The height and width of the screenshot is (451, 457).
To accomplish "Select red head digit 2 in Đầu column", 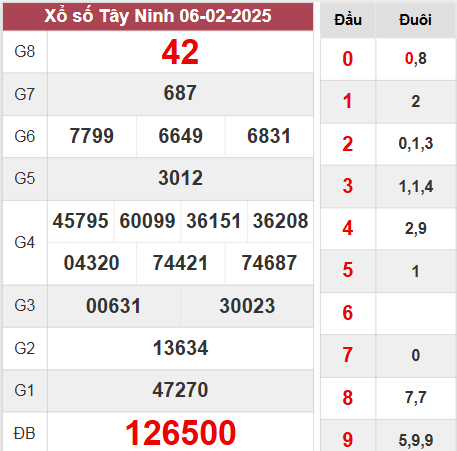I will [348, 144].
